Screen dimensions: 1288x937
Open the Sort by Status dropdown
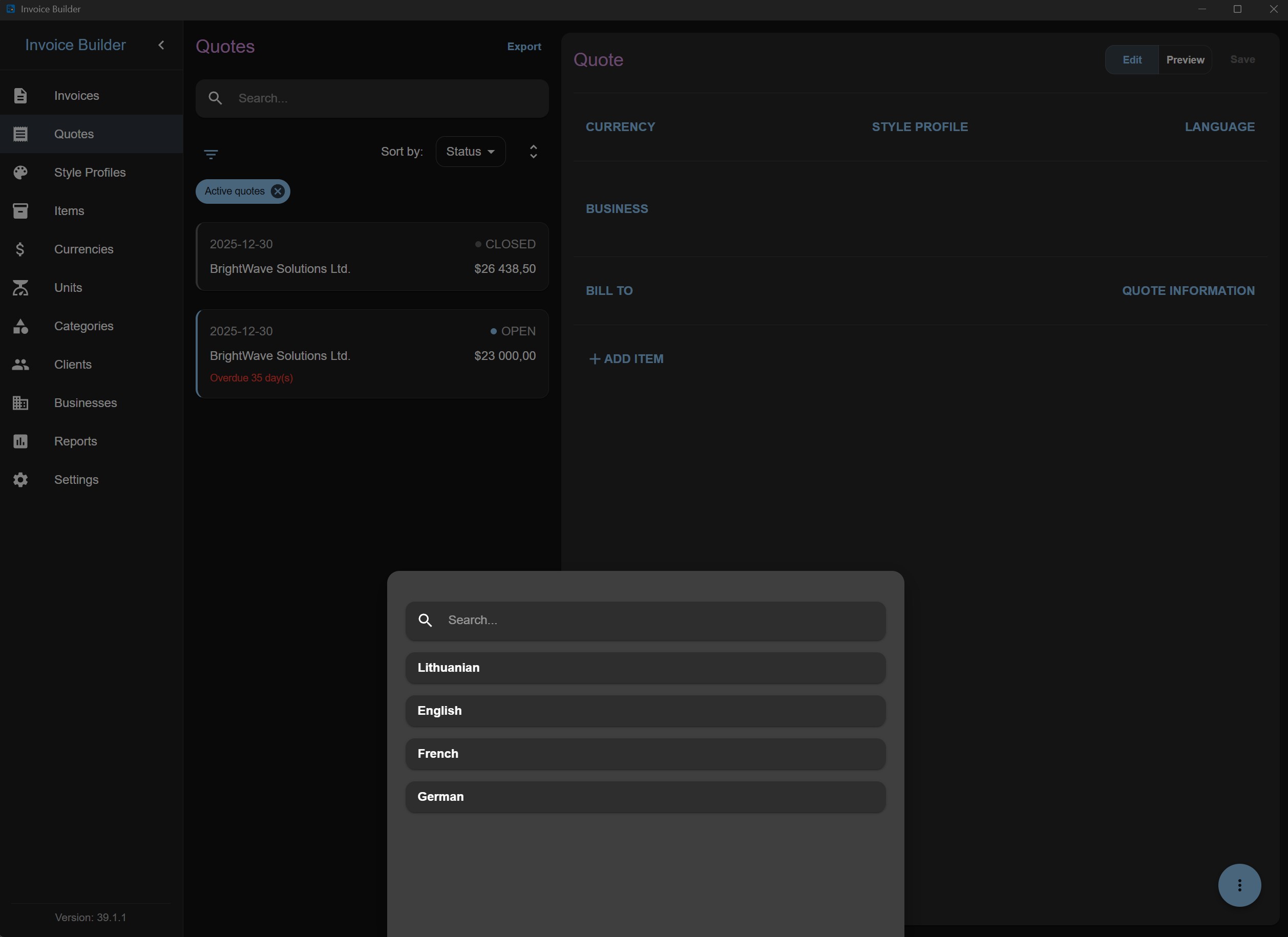470,152
